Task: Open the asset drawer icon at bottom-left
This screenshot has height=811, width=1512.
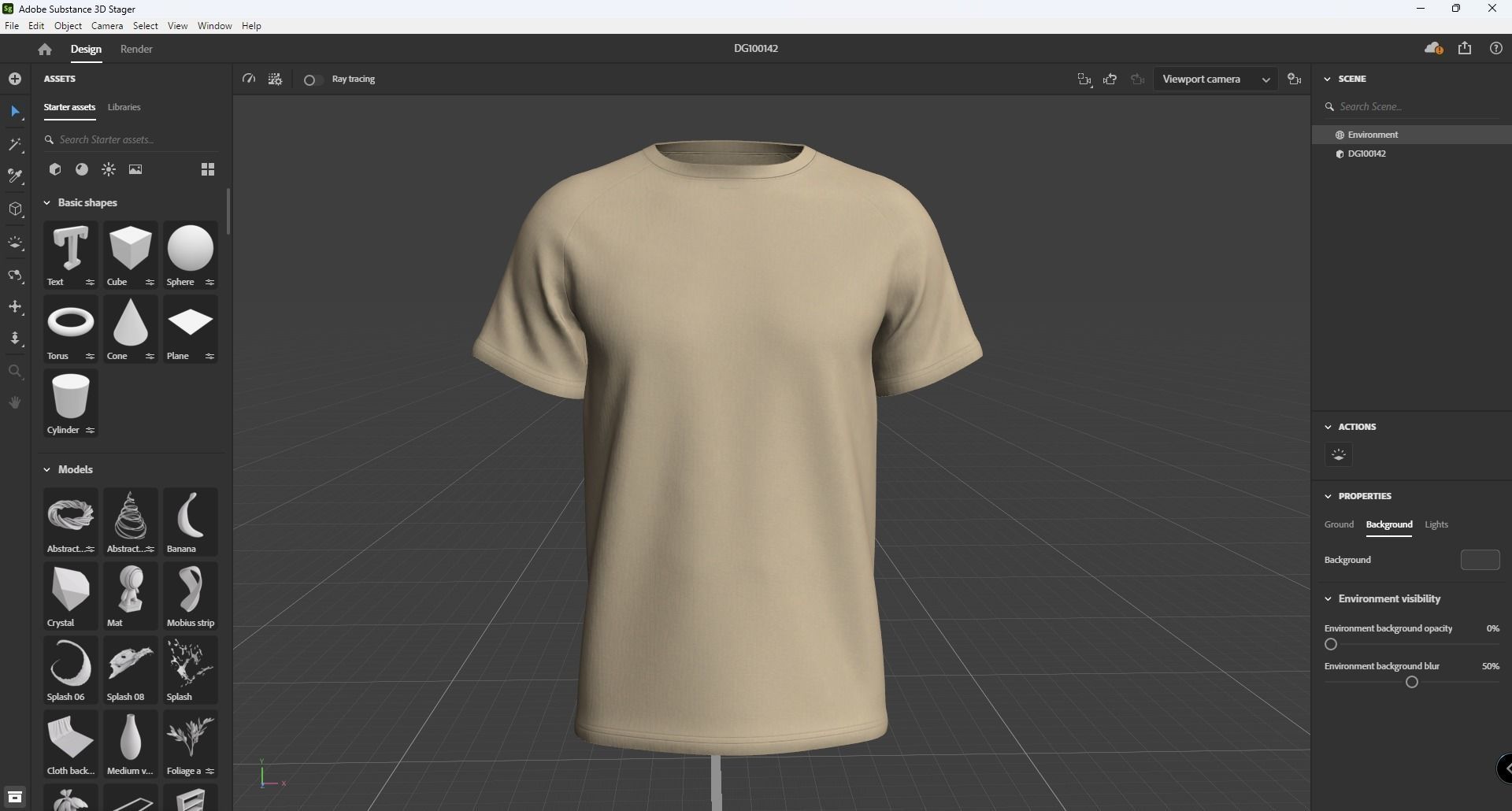Action: point(15,797)
